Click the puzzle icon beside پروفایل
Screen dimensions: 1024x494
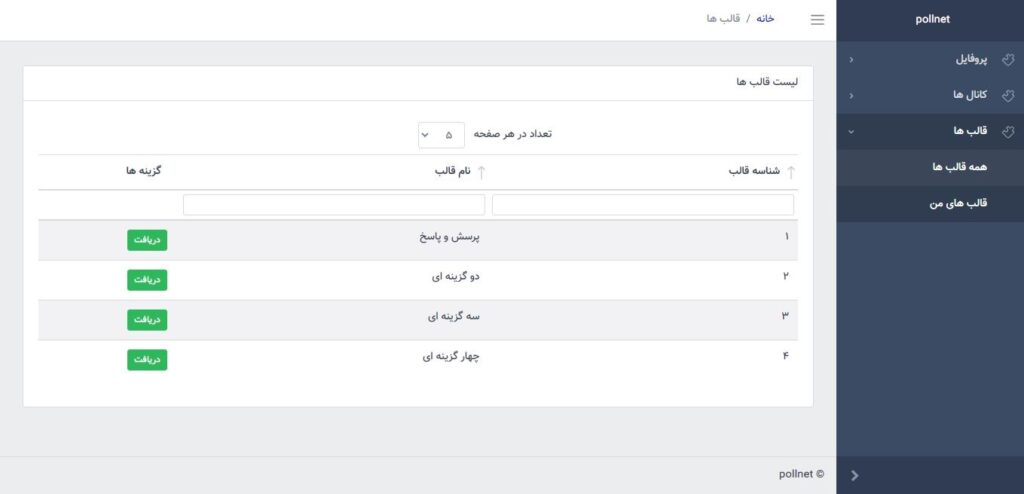(x=1008, y=60)
